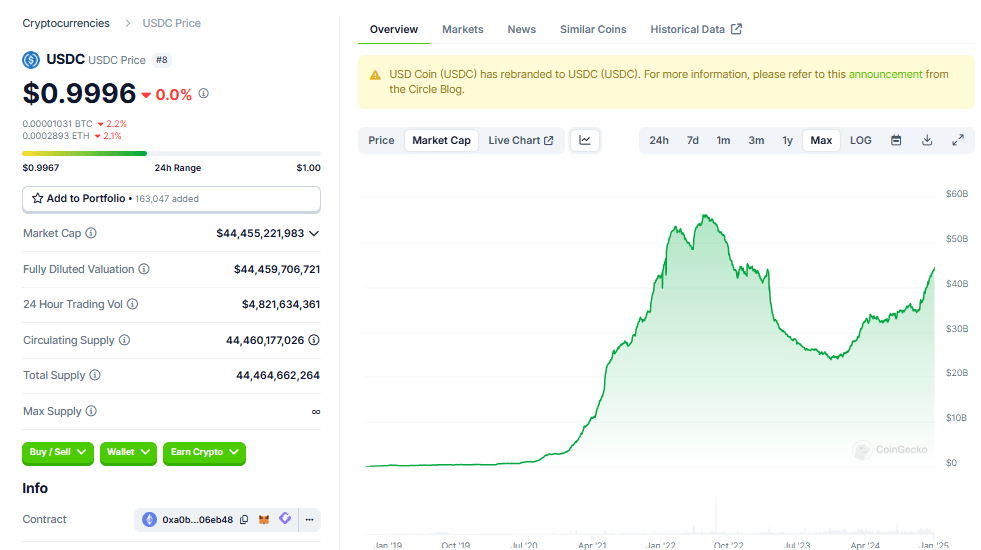
Task: Click Add to Portfolio button
Action: (171, 199)
